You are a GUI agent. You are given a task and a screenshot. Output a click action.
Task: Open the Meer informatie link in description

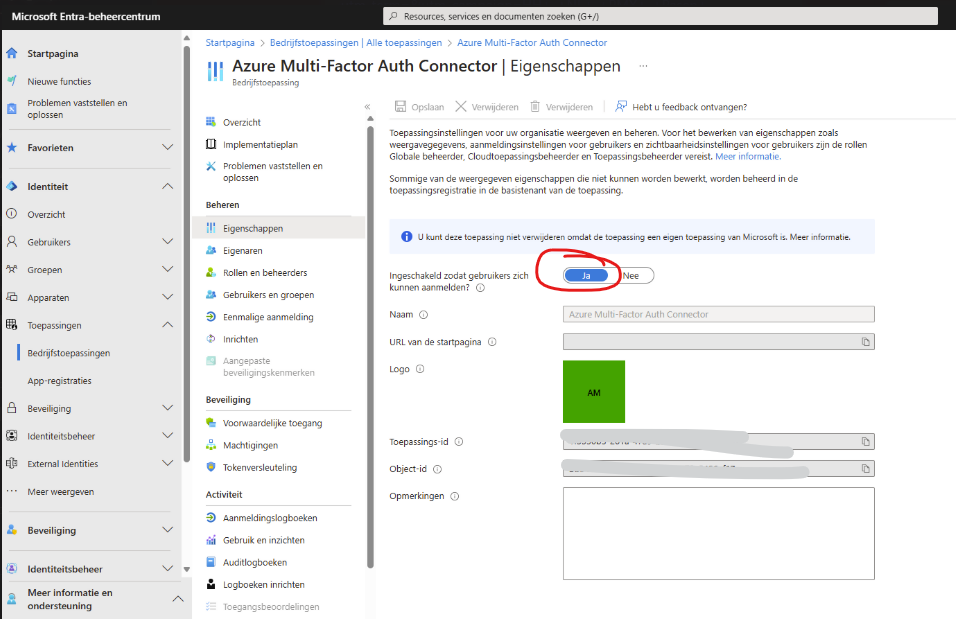click(x=747, y=157)
